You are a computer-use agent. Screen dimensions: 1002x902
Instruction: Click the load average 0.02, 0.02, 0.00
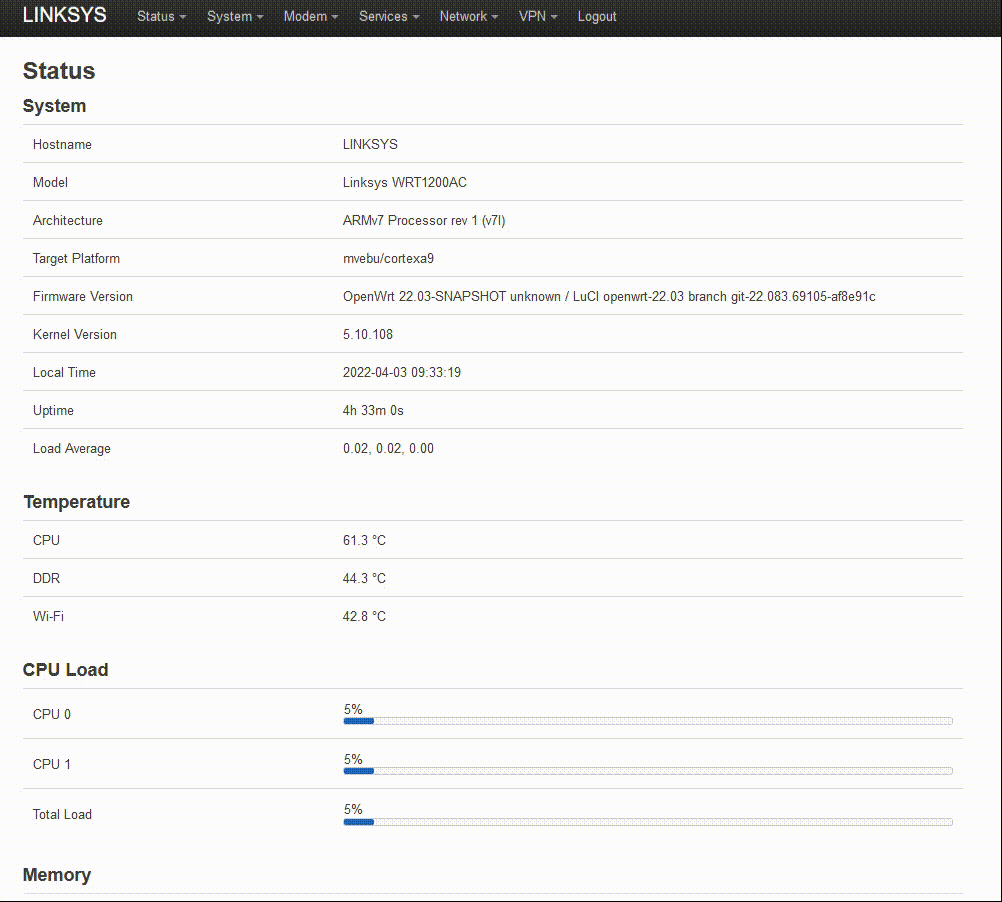point(388,448)
